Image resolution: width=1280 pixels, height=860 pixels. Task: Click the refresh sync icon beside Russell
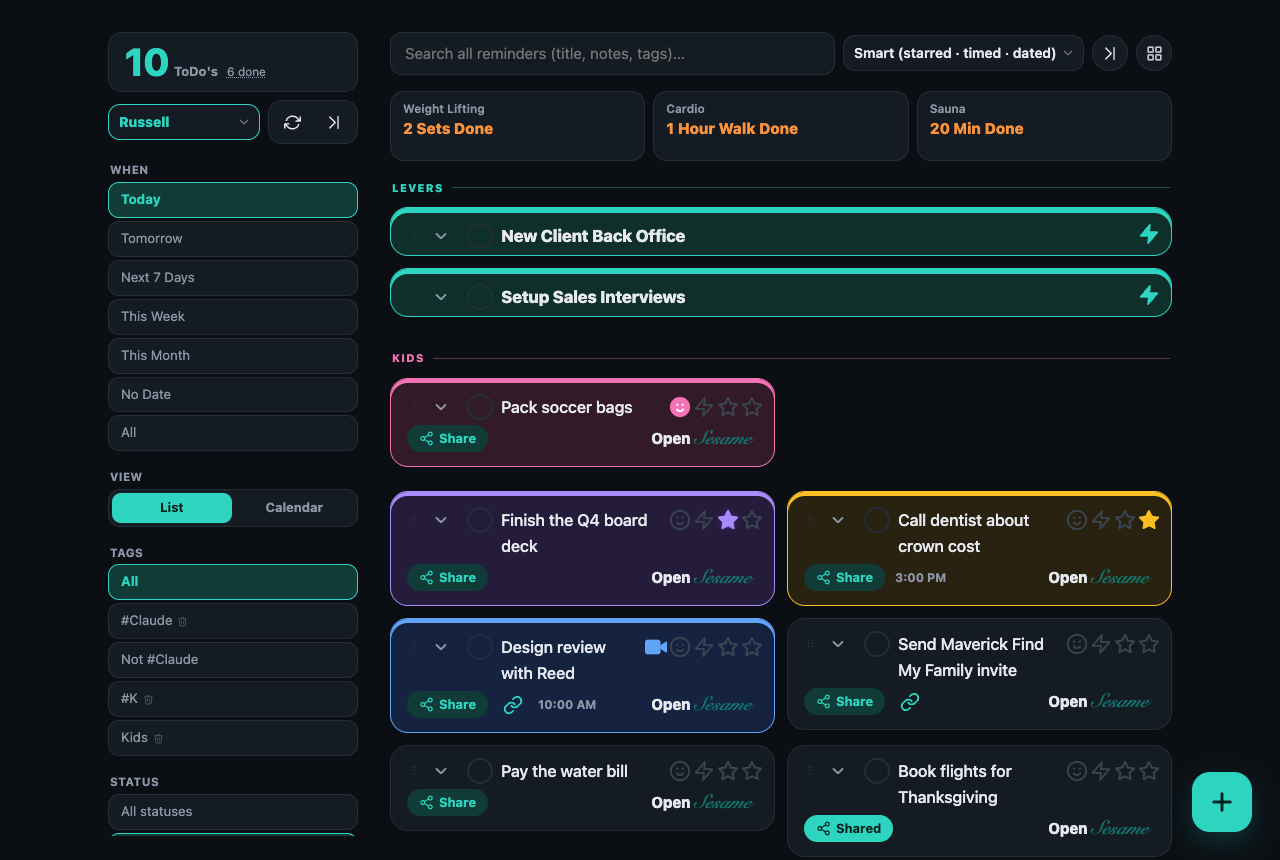tap(292, 122)
